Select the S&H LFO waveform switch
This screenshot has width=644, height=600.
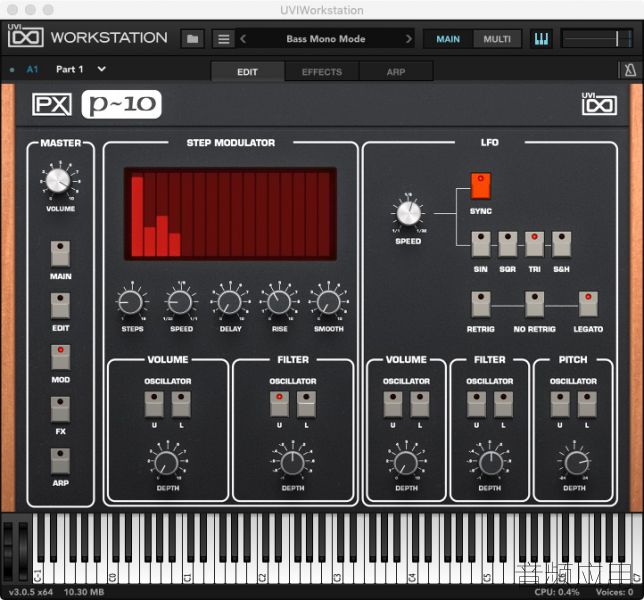561,244
